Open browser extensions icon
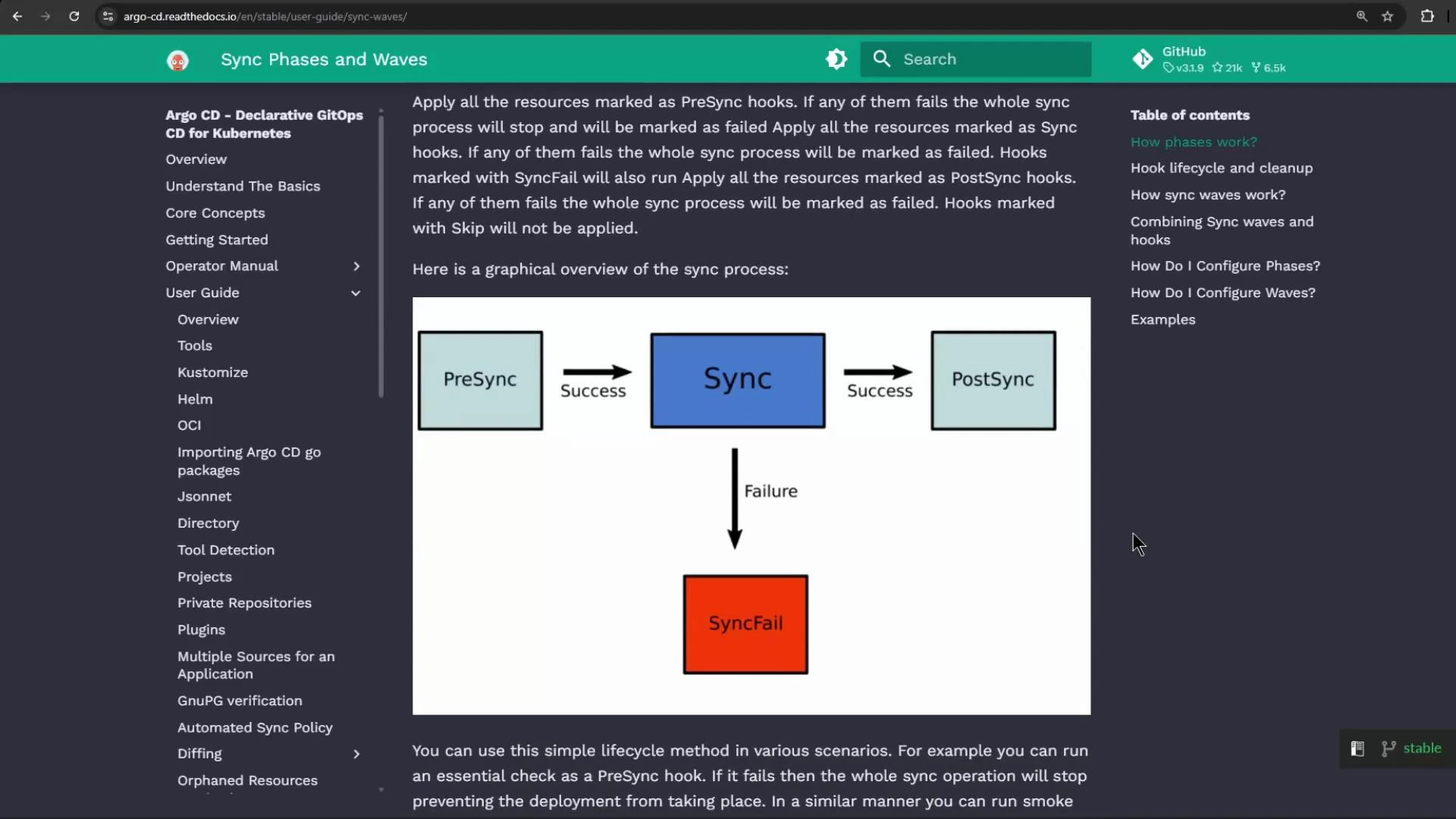Image resolution: width=1456 pixels, height=819 pixels. 1427,16
